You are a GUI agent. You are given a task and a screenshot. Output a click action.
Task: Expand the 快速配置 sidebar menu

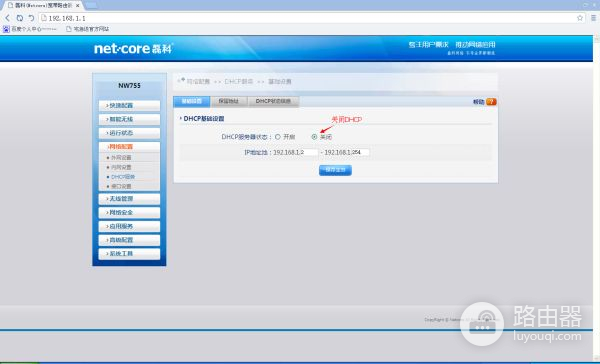129,106
